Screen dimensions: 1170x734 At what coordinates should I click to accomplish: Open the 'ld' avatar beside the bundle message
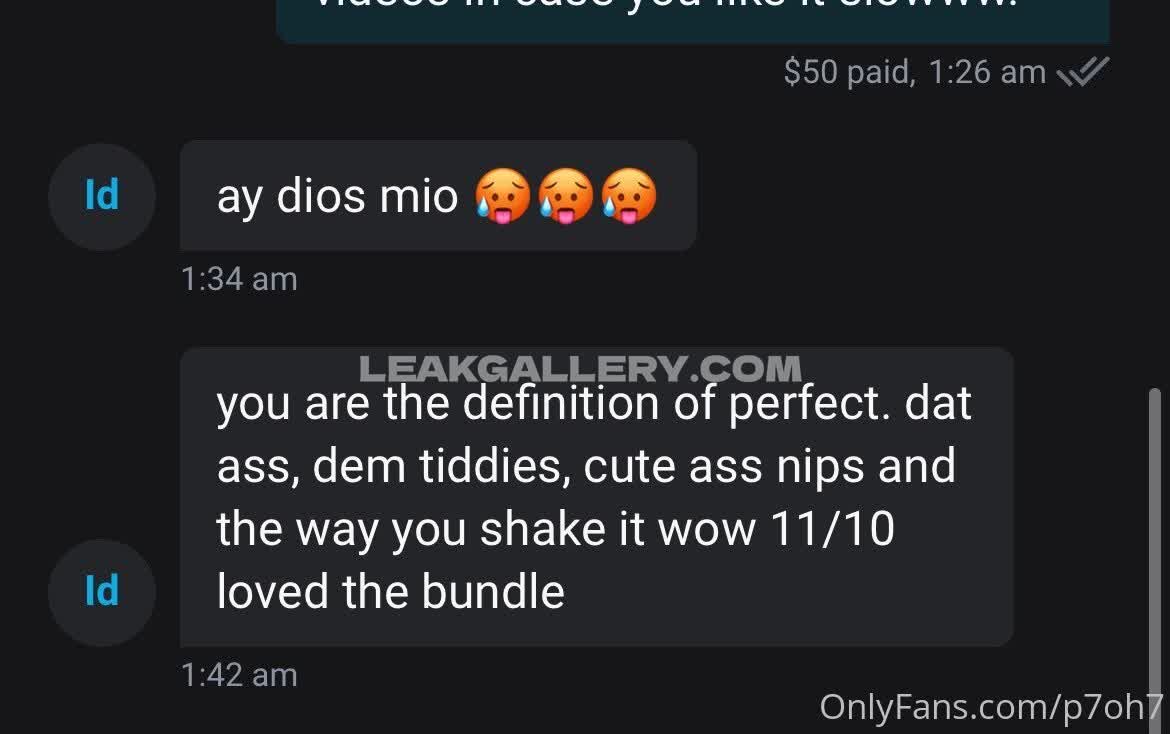102,592
